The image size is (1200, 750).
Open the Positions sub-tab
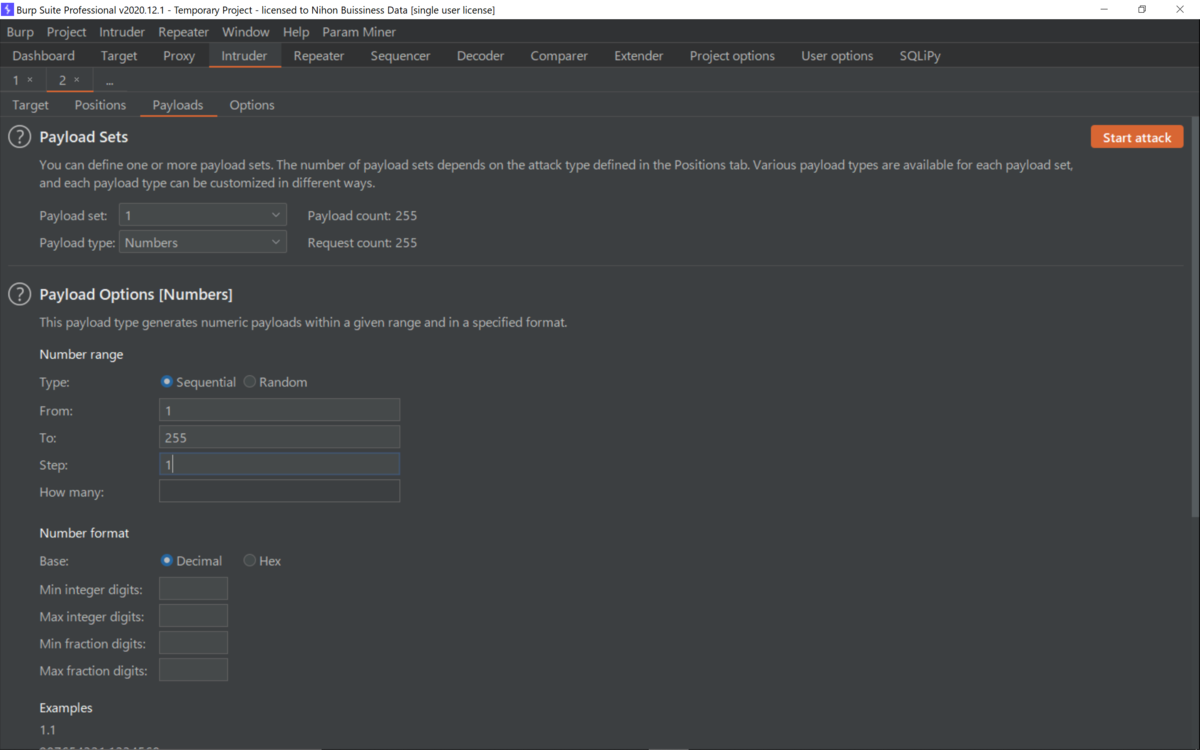point(100,105)
